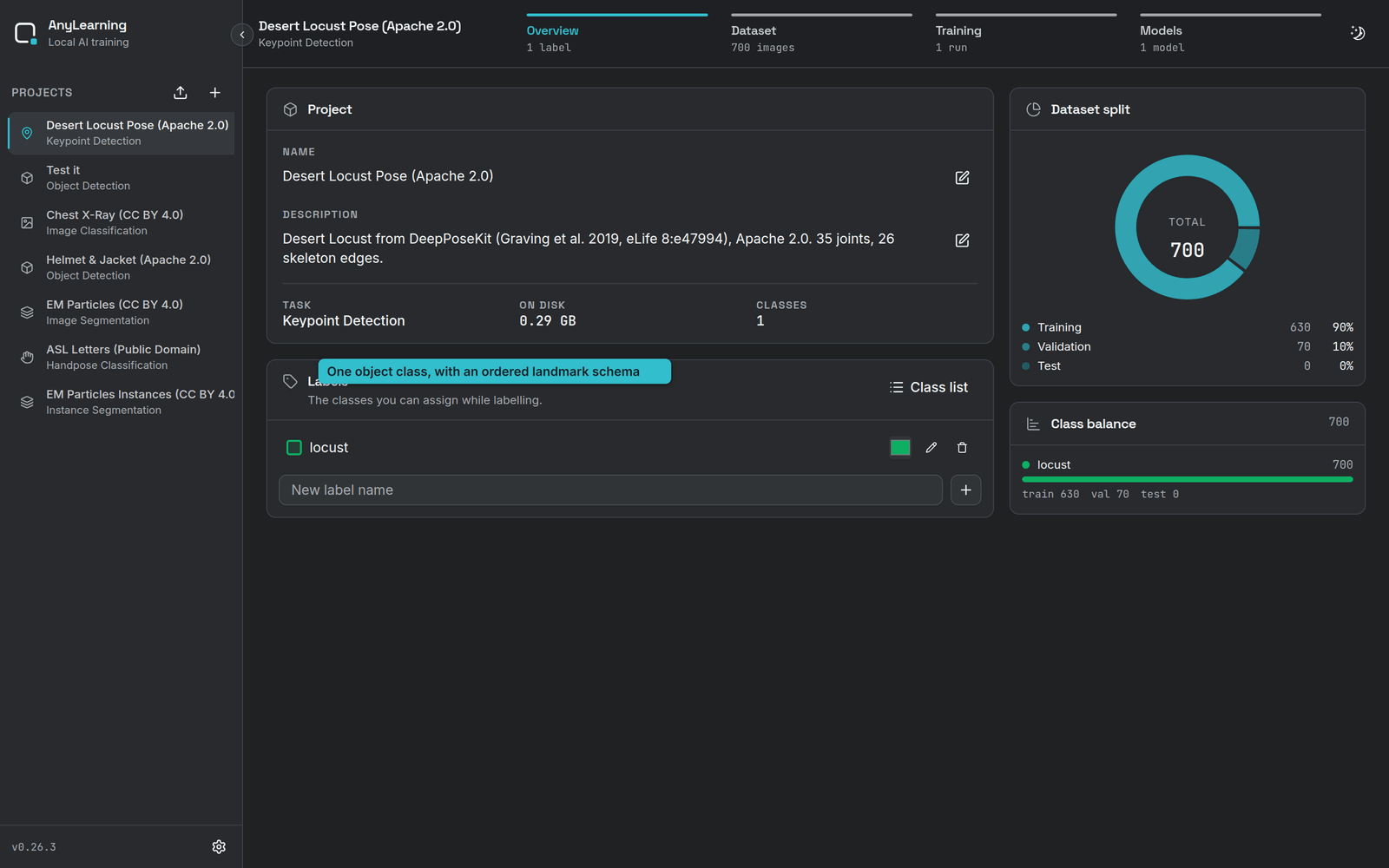1389x868 pixels.
Task: Click the v0.26.3 version text
Action: [x=34, y=847]
